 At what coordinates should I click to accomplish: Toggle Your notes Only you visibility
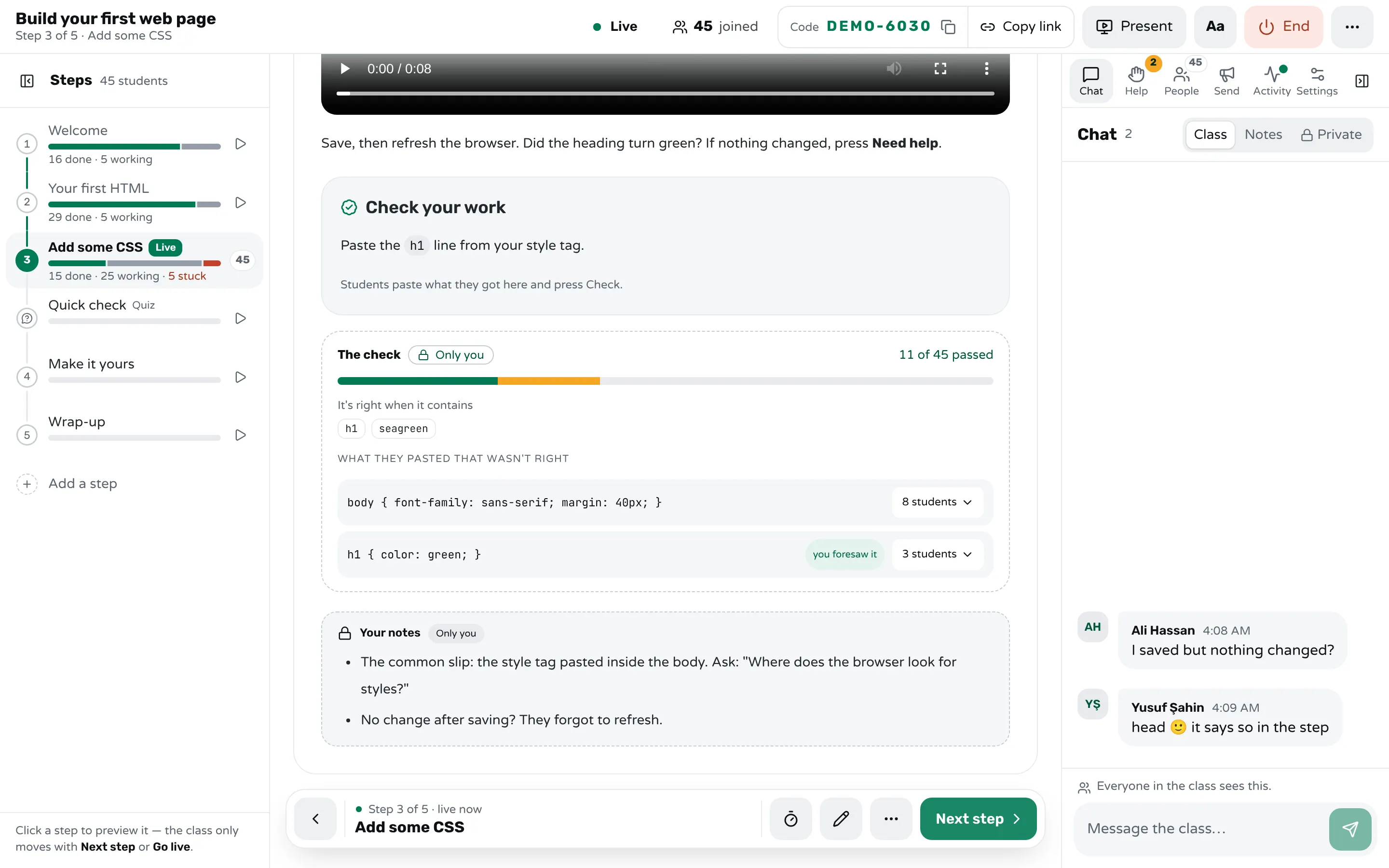click(x=456, y=633)
